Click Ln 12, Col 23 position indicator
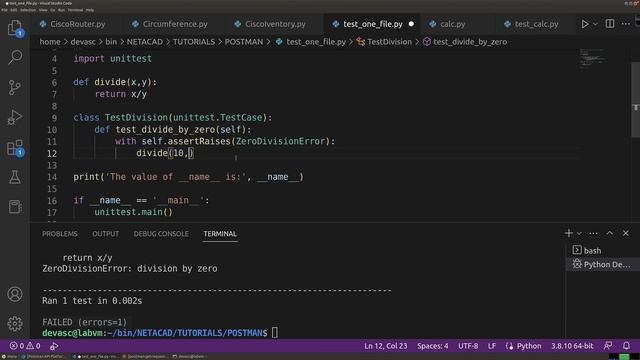 tap(386, 346)
